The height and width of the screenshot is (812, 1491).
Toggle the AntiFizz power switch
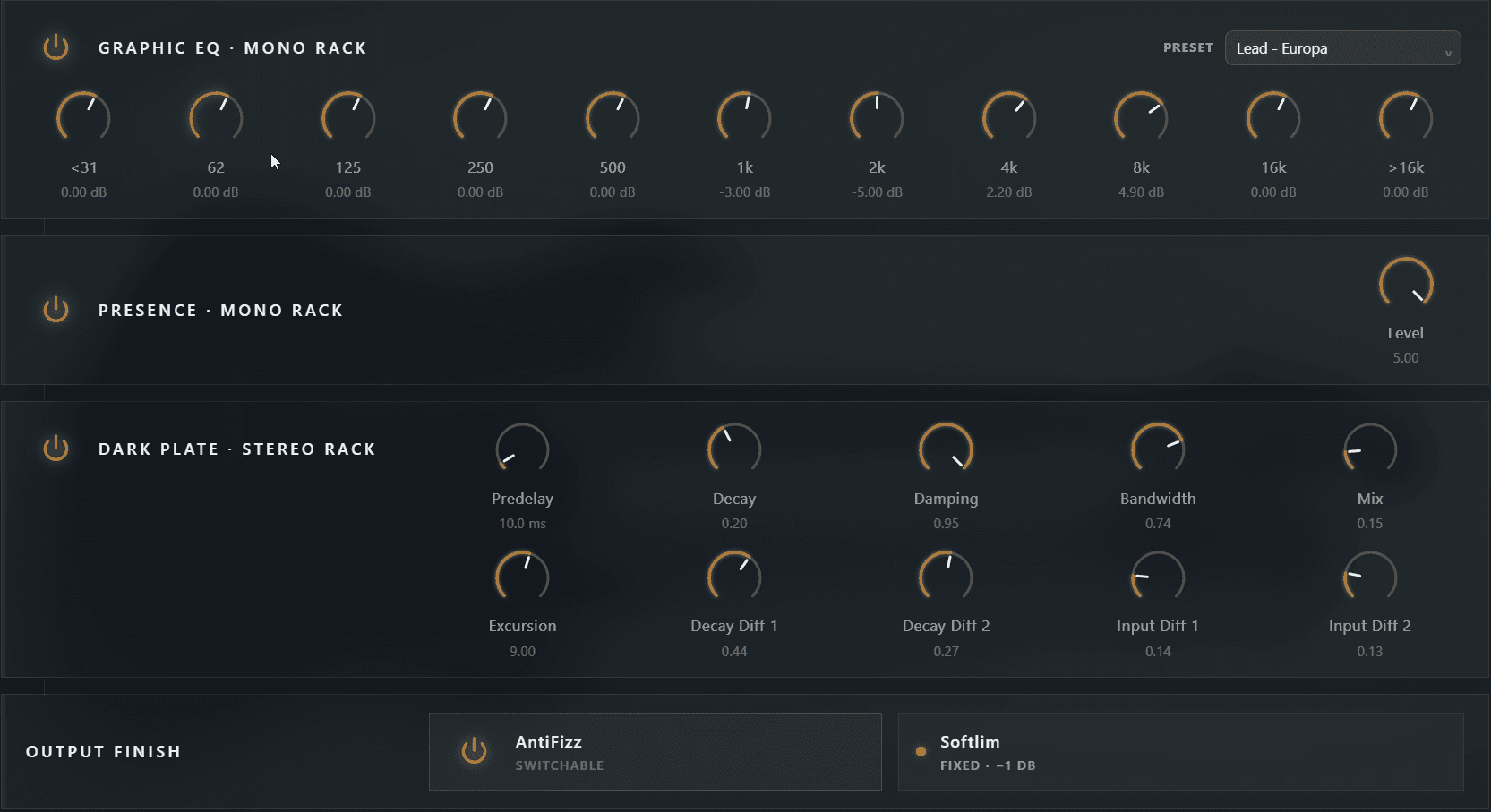[x=474, y=750]
